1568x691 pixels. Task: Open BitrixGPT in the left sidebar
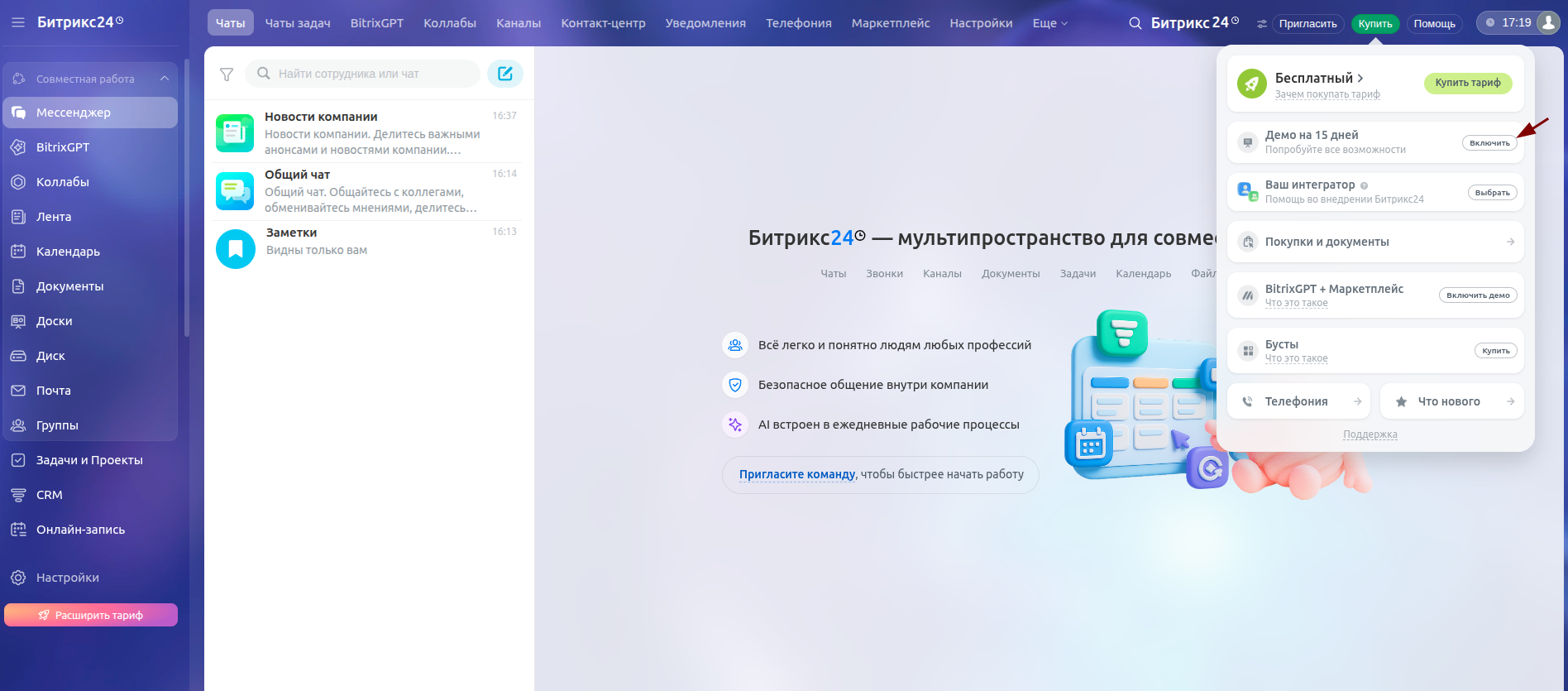pos(90,147)
